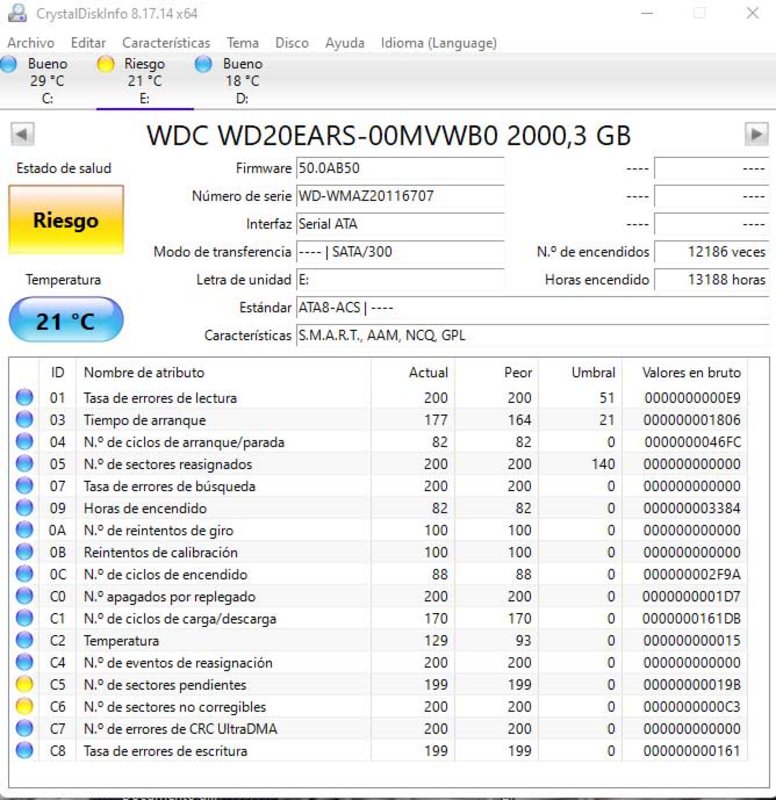Click status orb for C7 CRC UltraDMA errors
The height and width of the screenshot is (800, 776).
(x=24, y=728)
